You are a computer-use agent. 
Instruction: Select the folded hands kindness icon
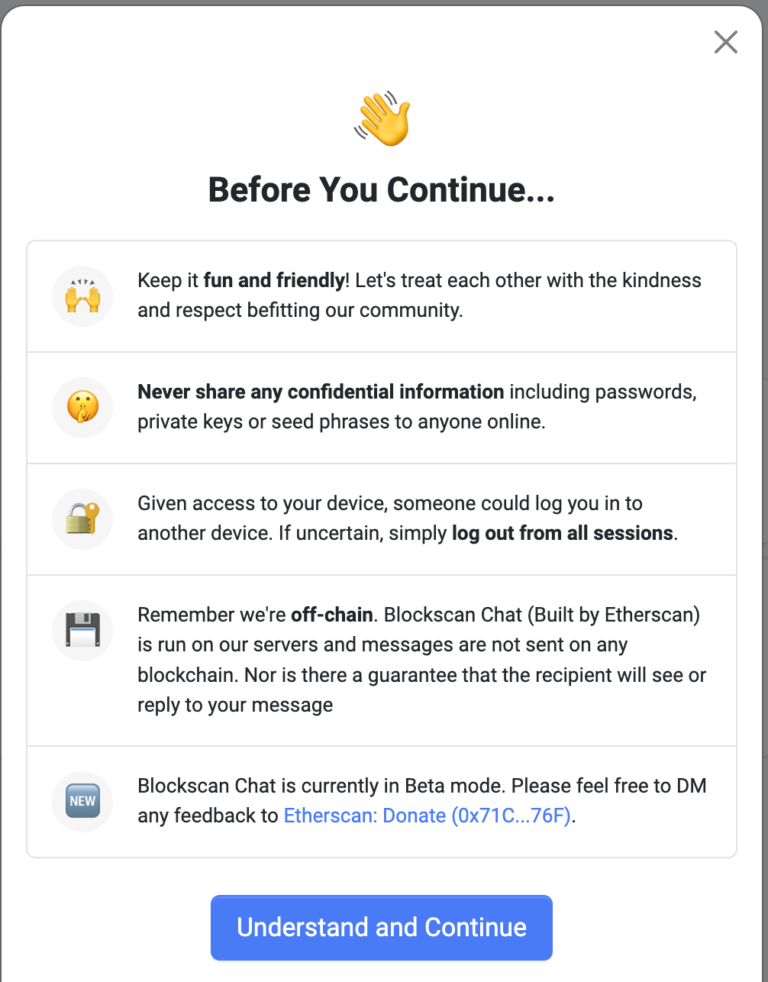82,295
